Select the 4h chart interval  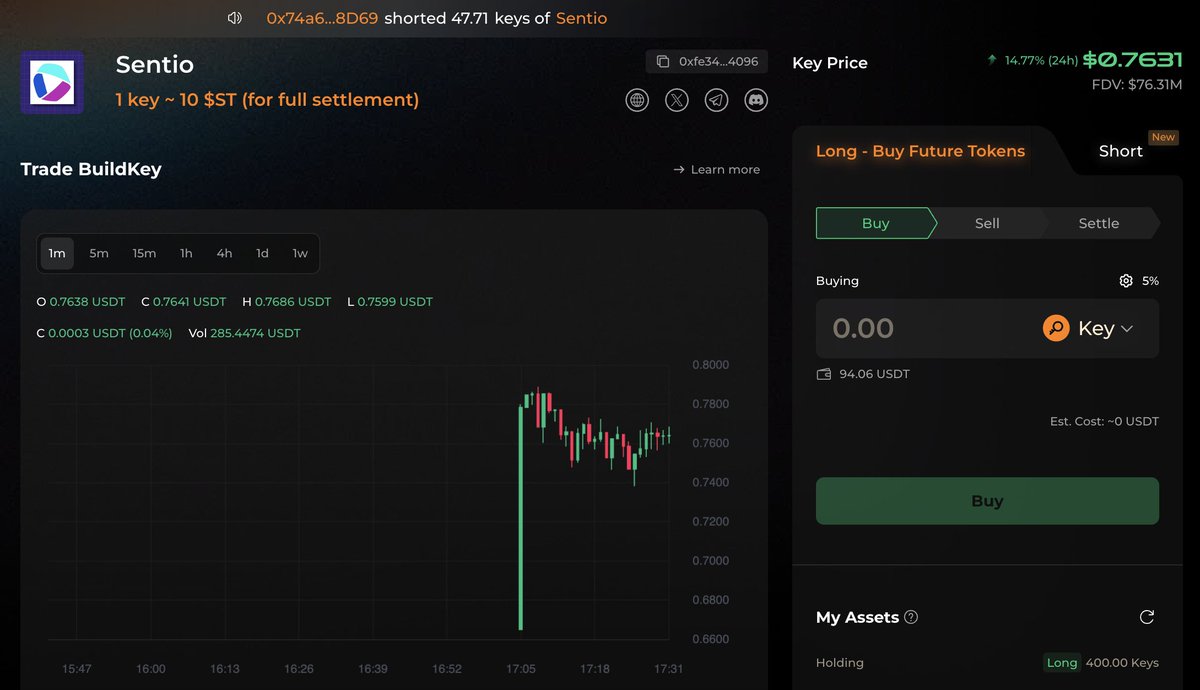[x=224, y=253]
